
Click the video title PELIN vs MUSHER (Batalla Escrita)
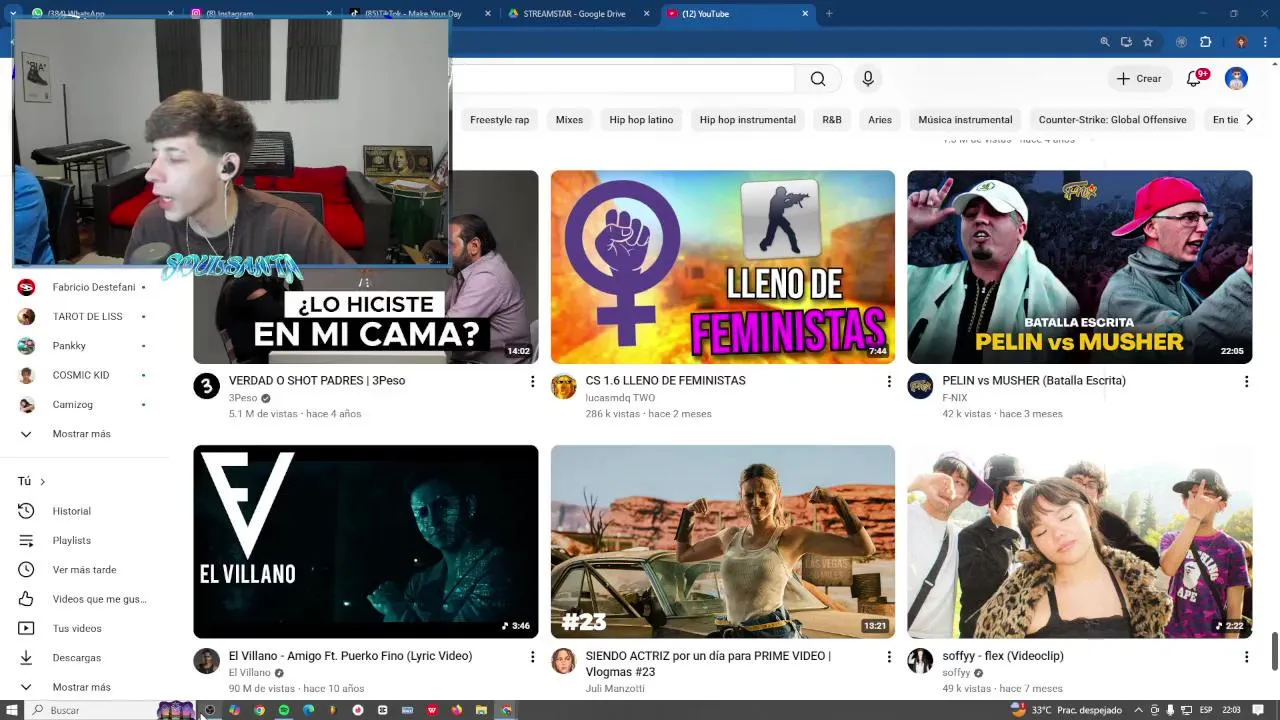[1033, 381]
